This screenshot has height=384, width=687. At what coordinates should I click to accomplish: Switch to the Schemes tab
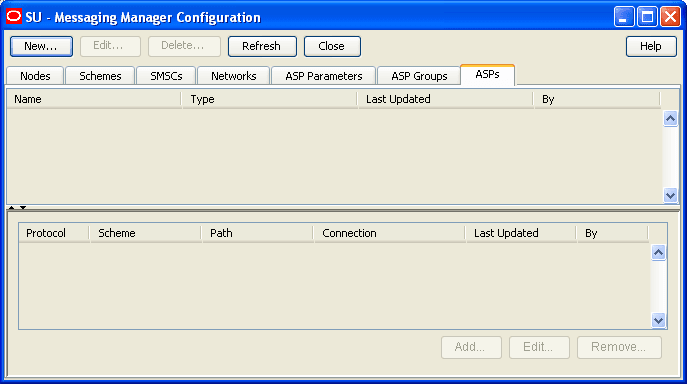click(100, 76)
